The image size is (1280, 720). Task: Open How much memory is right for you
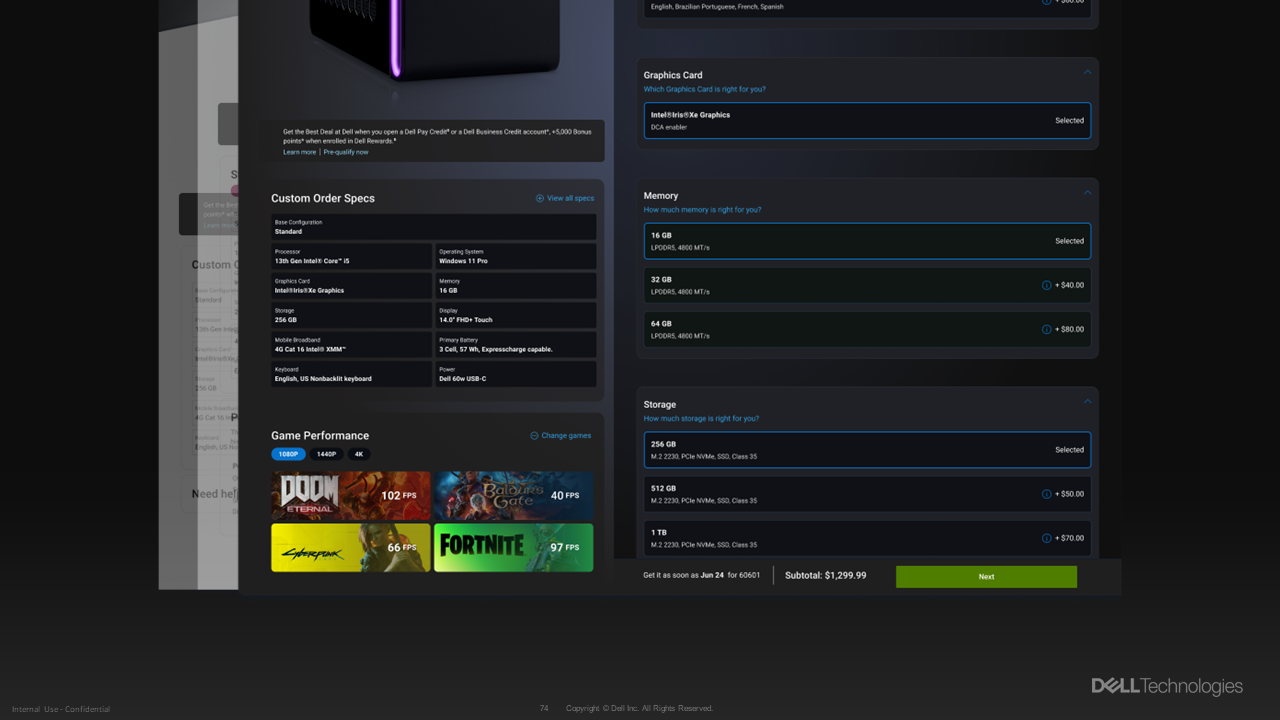tap(702, 210)
